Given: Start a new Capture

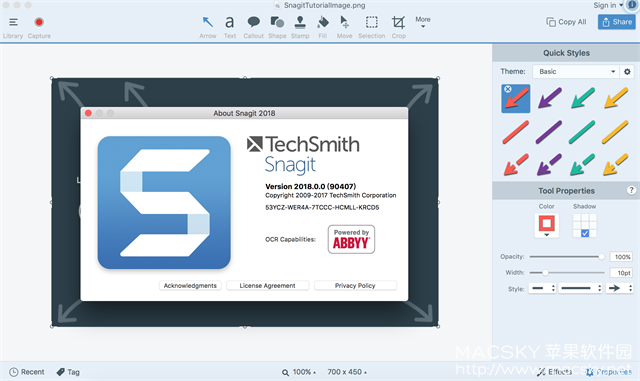Looking at the screenshot, I should (x=39, y=27).
